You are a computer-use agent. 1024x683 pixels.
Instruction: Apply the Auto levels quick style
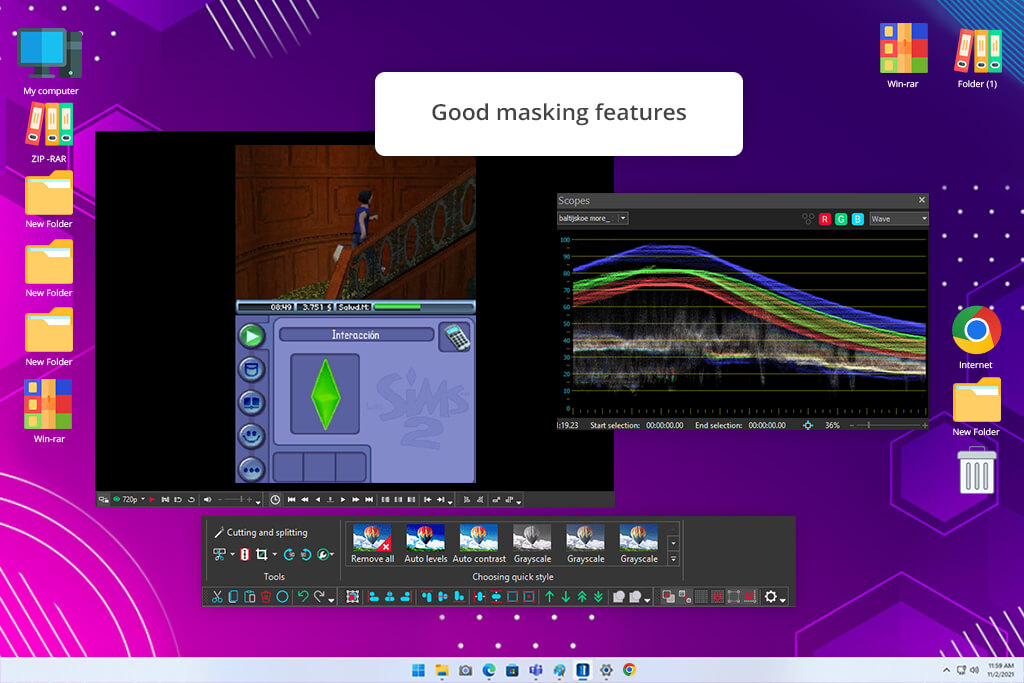426,544
